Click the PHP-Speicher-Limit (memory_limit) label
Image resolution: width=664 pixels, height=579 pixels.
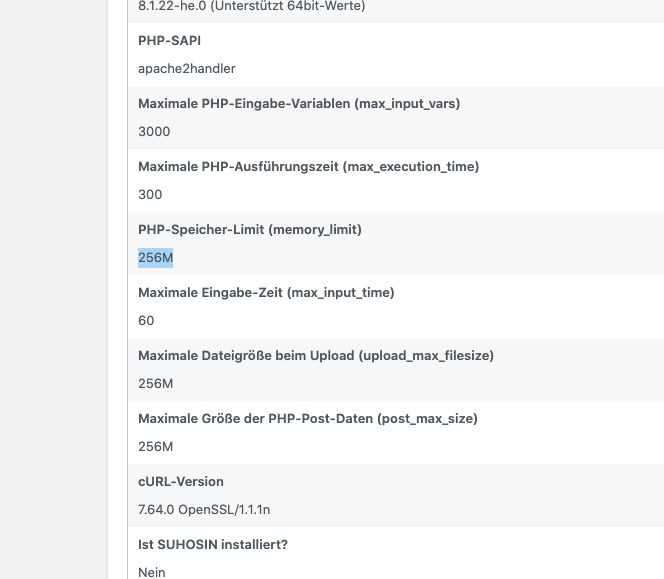[x=250, y=230]
